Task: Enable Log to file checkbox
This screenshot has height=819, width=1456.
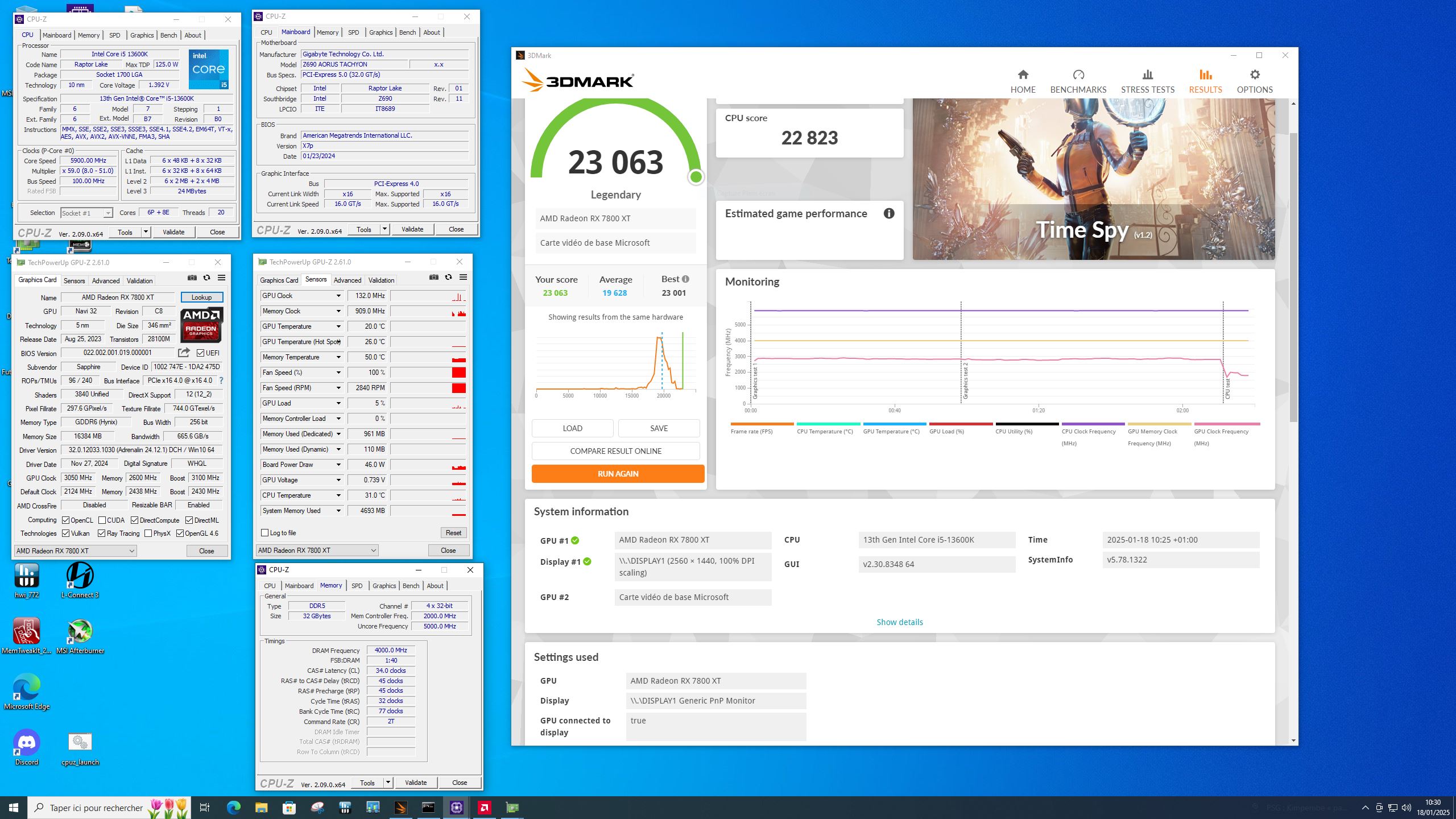Action: pos(264,533)
